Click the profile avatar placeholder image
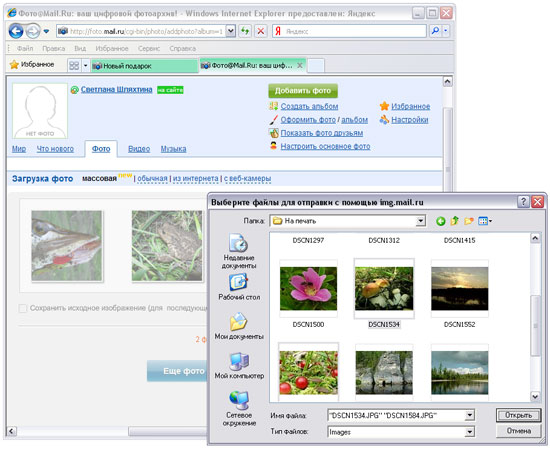 coord(40,111)
